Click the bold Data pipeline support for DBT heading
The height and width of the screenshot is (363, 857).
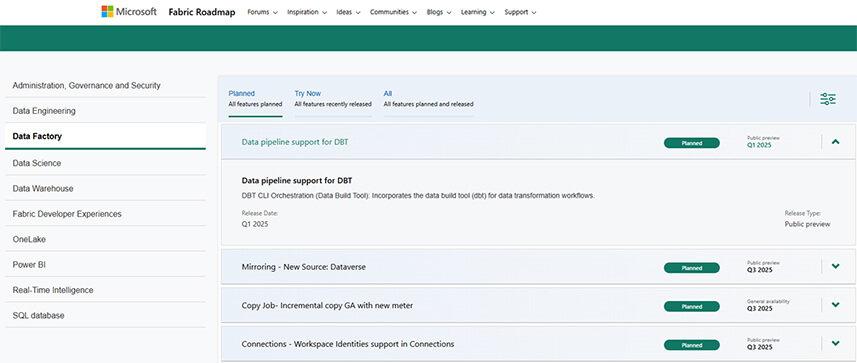point(297,180)
